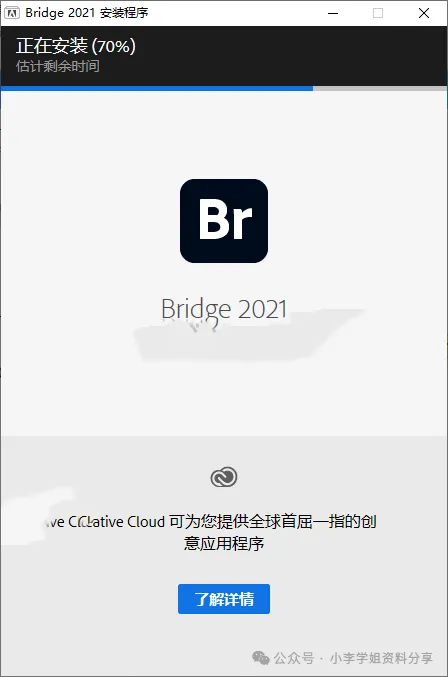This screenshot has width=448, height=677.
Task: Click the greyed-out maximize window button
Action: 378,13
